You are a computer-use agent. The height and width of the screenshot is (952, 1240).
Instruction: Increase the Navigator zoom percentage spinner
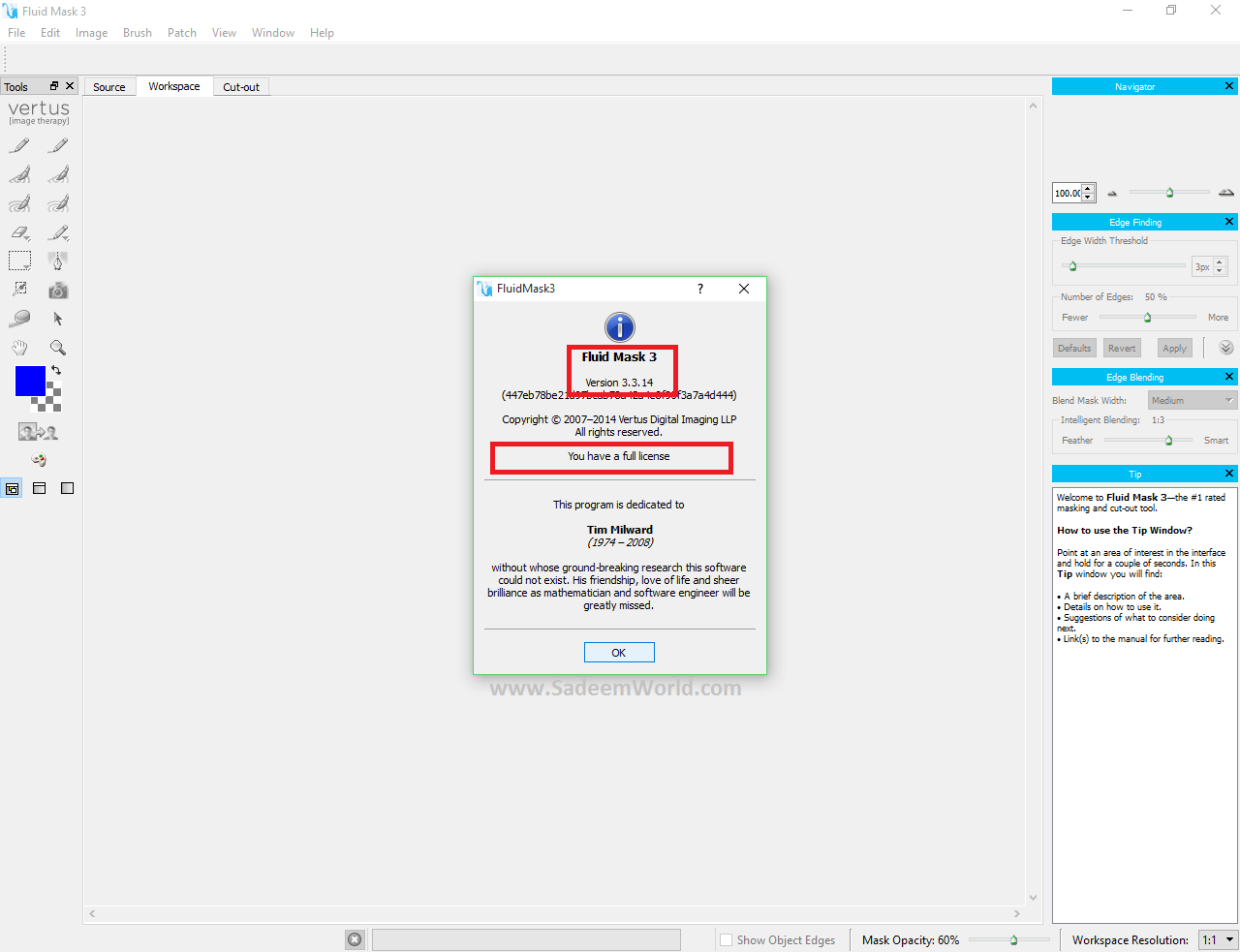click(x=1088, y=189)
